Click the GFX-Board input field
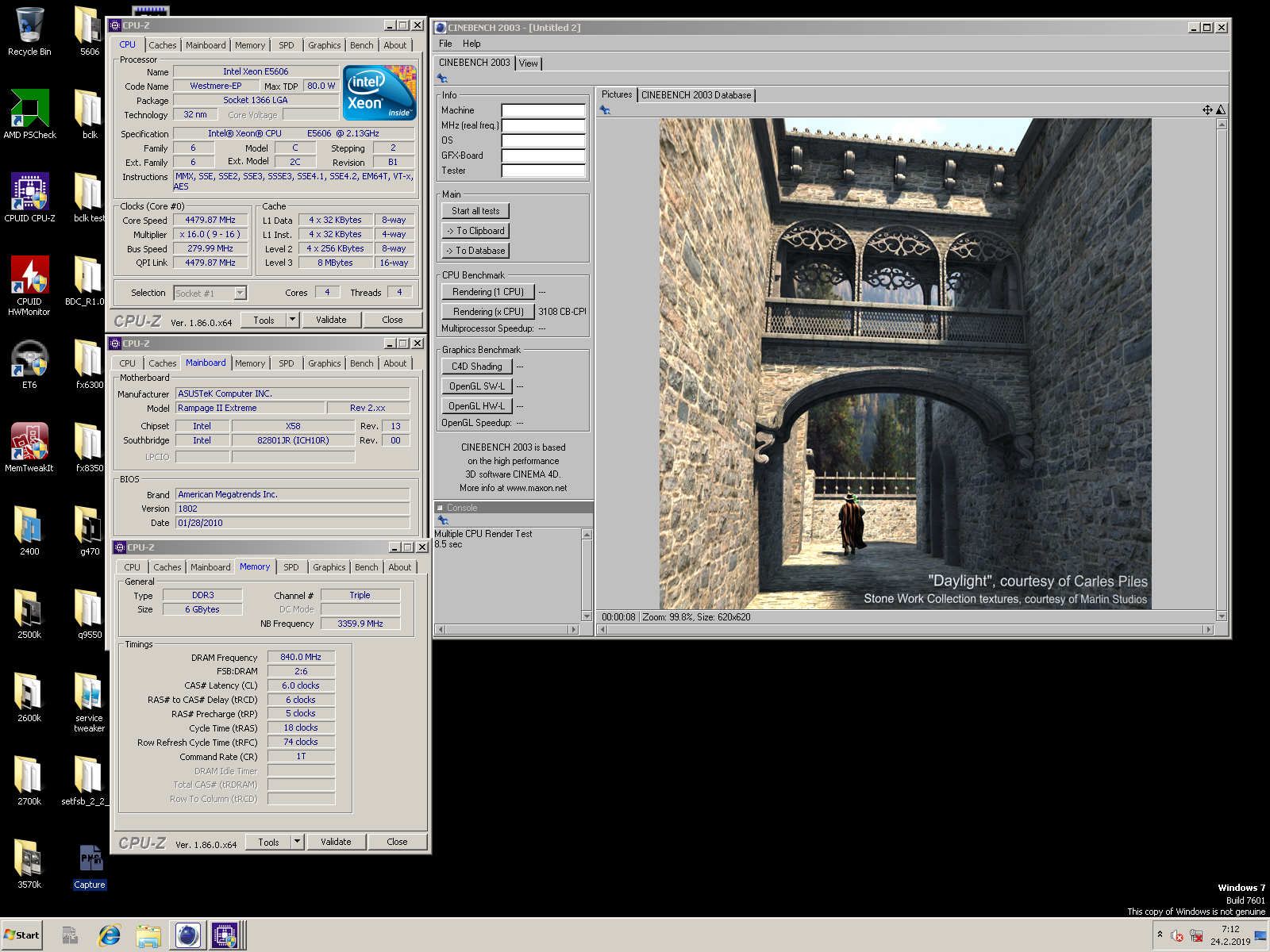Screen dimensions: 1270x952 [544, 155]
